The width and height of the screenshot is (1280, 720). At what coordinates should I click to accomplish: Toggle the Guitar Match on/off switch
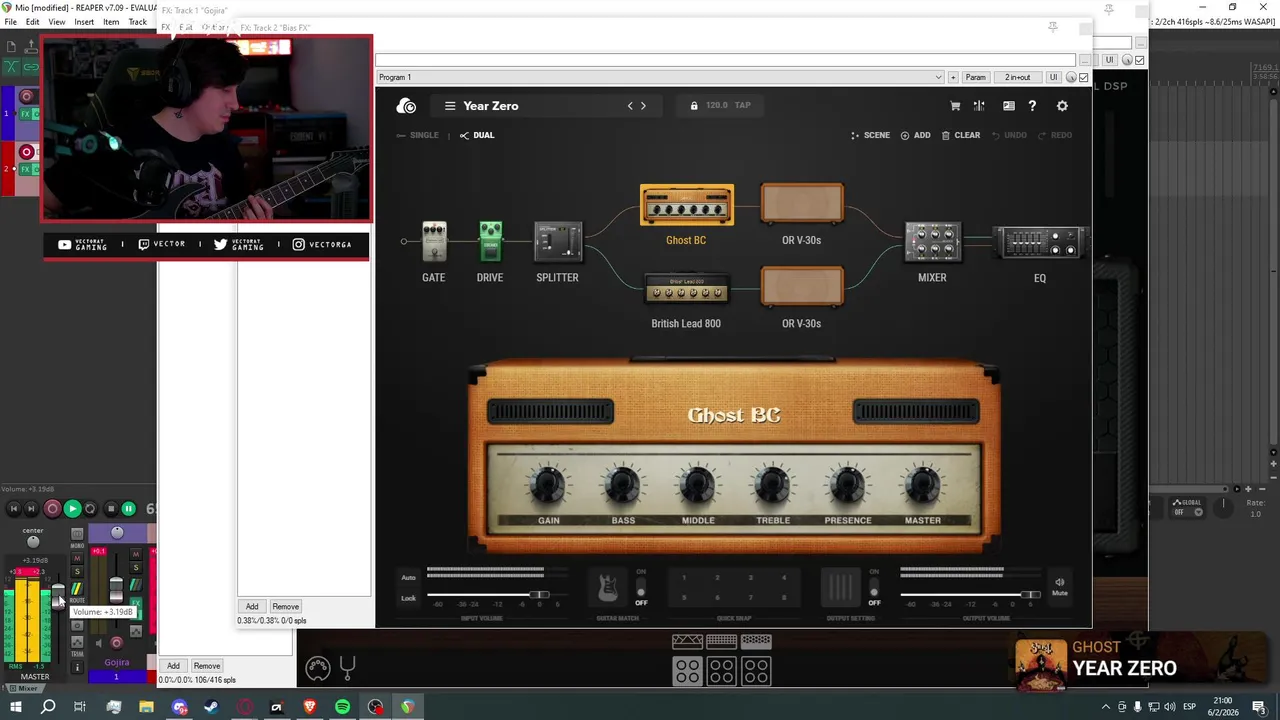point(641,587)
